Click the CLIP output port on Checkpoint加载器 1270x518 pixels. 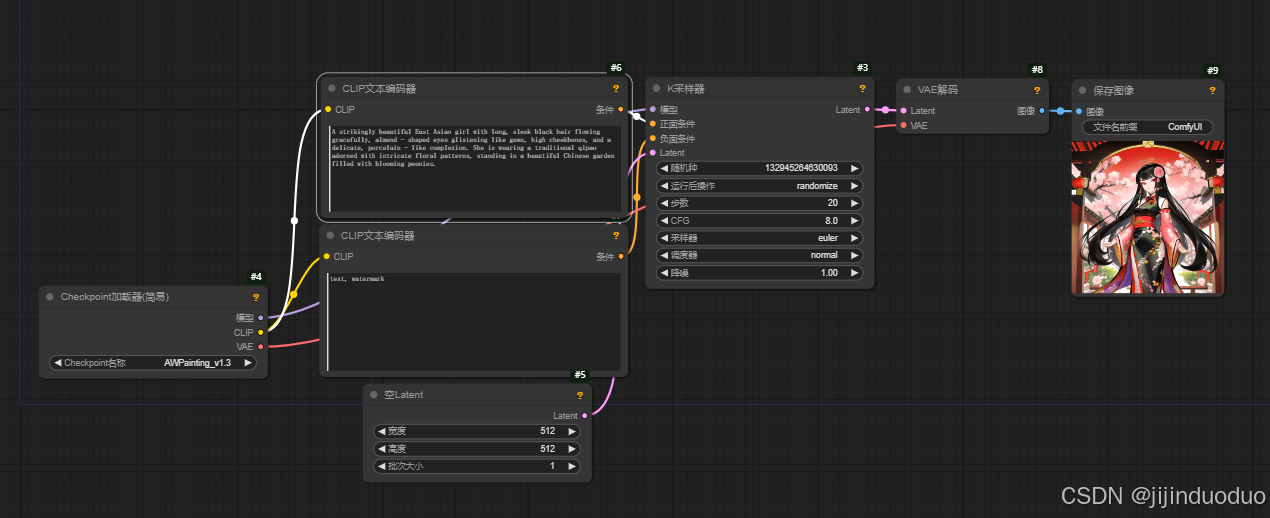click(261, 332)
